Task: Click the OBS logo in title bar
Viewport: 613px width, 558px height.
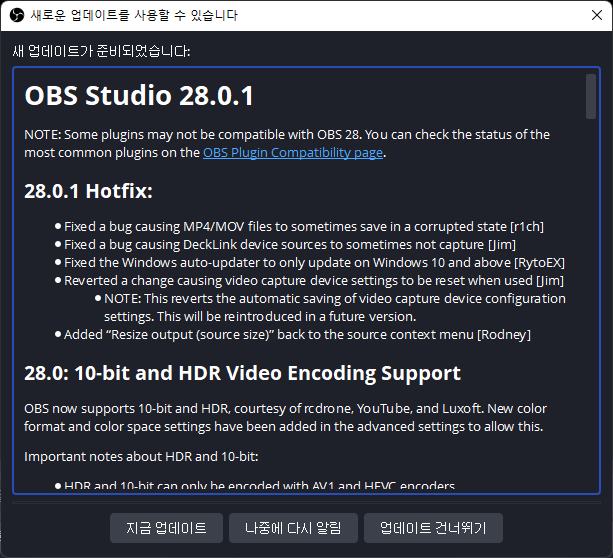Action: click(17, 16)
